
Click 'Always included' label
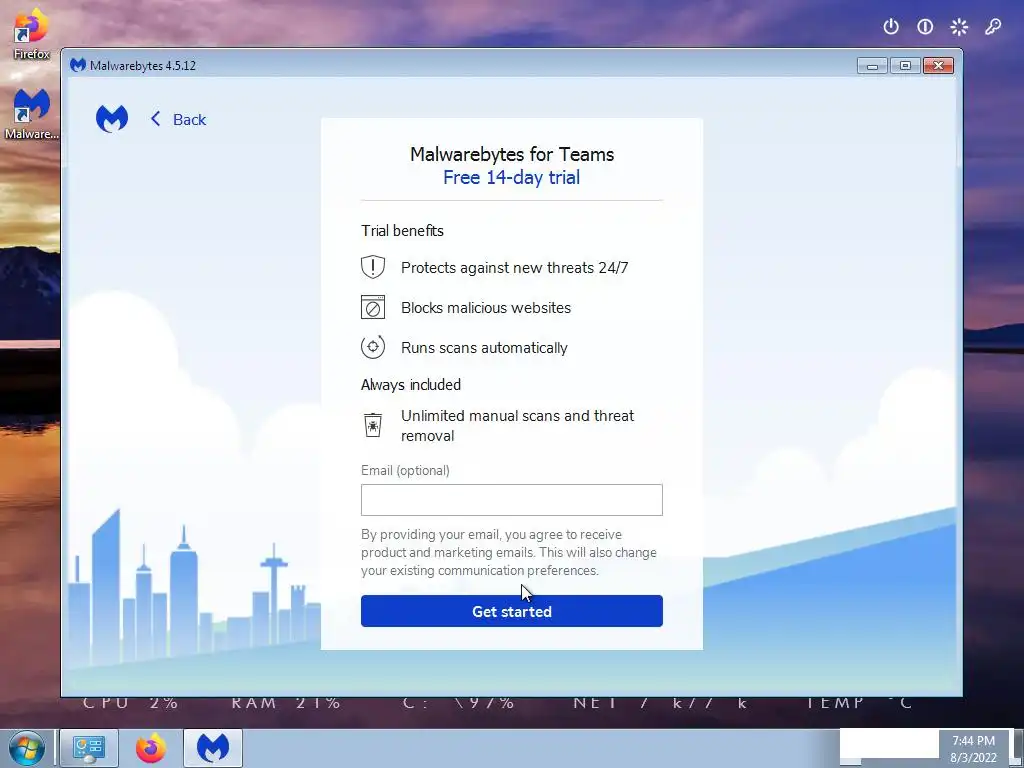(411, 385)
